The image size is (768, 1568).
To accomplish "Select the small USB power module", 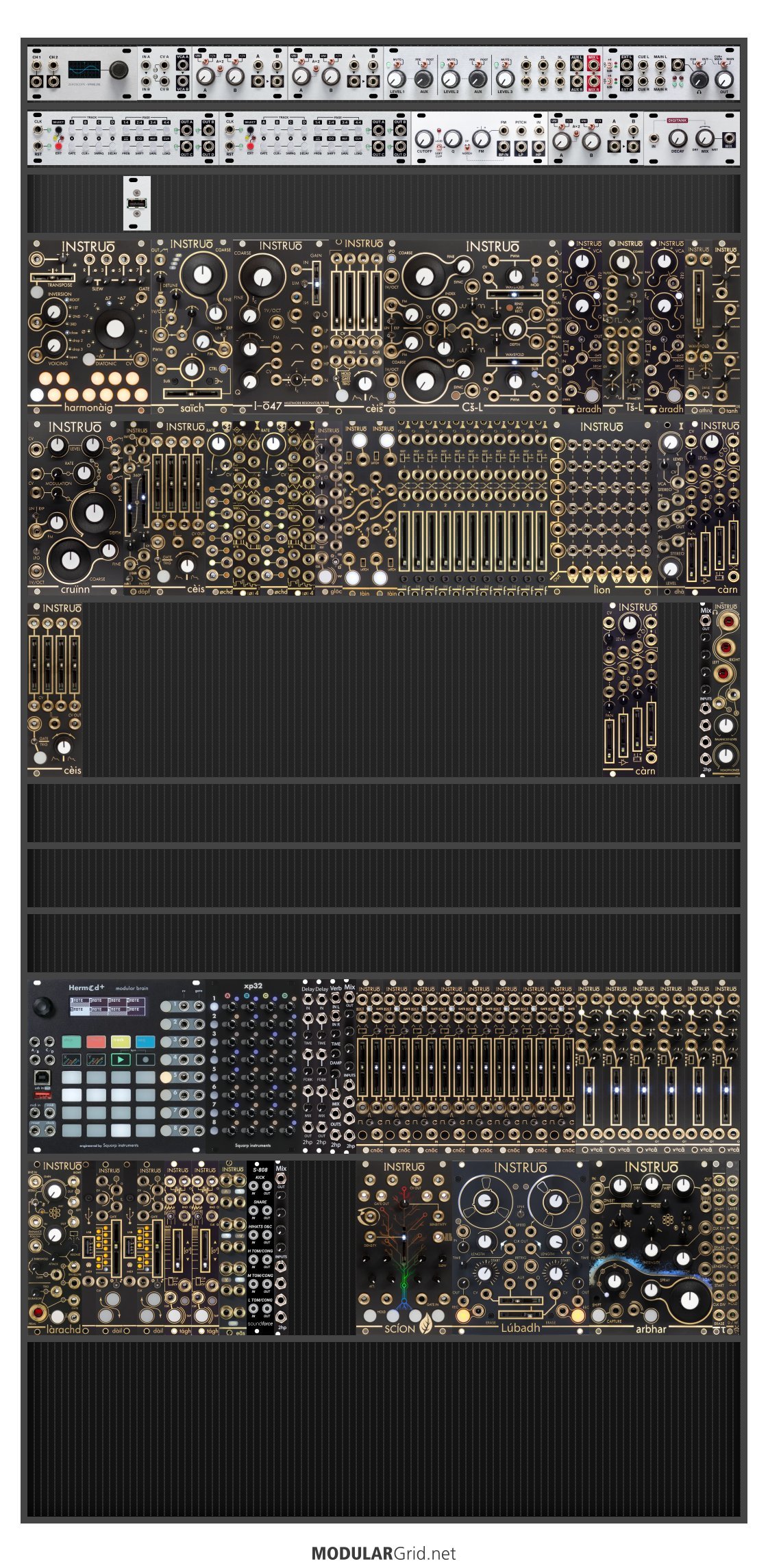I will click(136, 203).
